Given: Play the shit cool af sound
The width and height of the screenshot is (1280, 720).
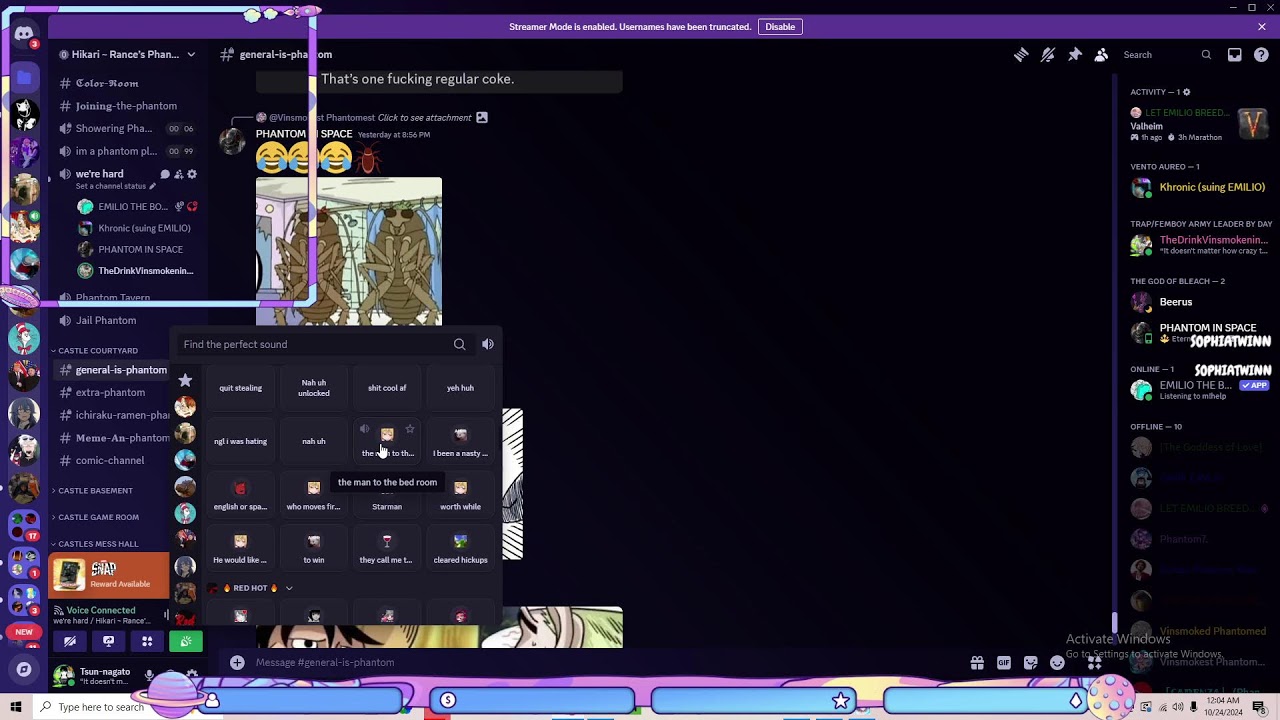Looking at the screenshot, I should (387, 388).
